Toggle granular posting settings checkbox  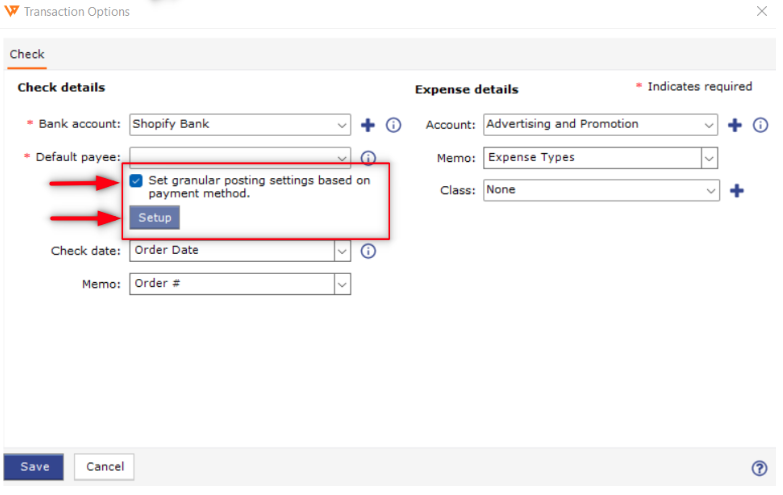click(136, 180)
